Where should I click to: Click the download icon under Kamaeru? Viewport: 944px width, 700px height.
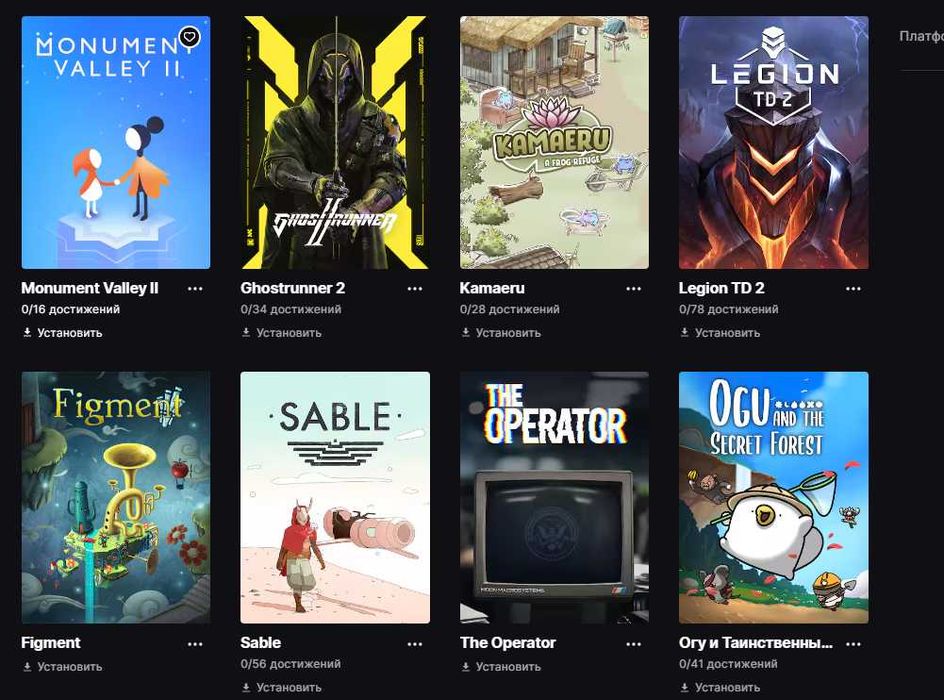click(x=465, y=332)
